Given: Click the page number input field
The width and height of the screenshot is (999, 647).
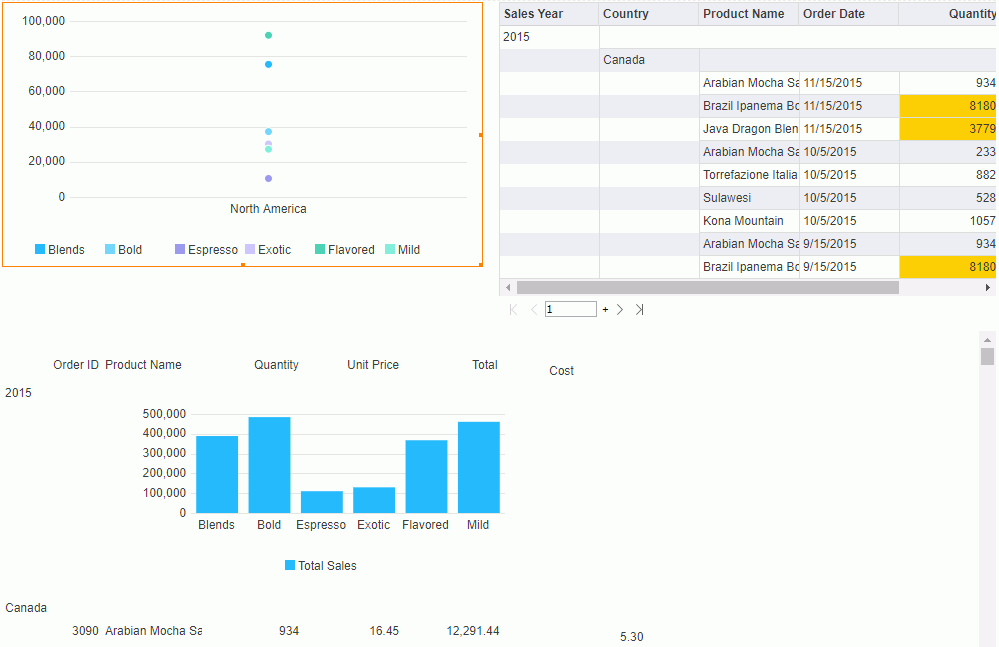Looking at the screenshot, I should pyautogui.click(x=570, y=310).
